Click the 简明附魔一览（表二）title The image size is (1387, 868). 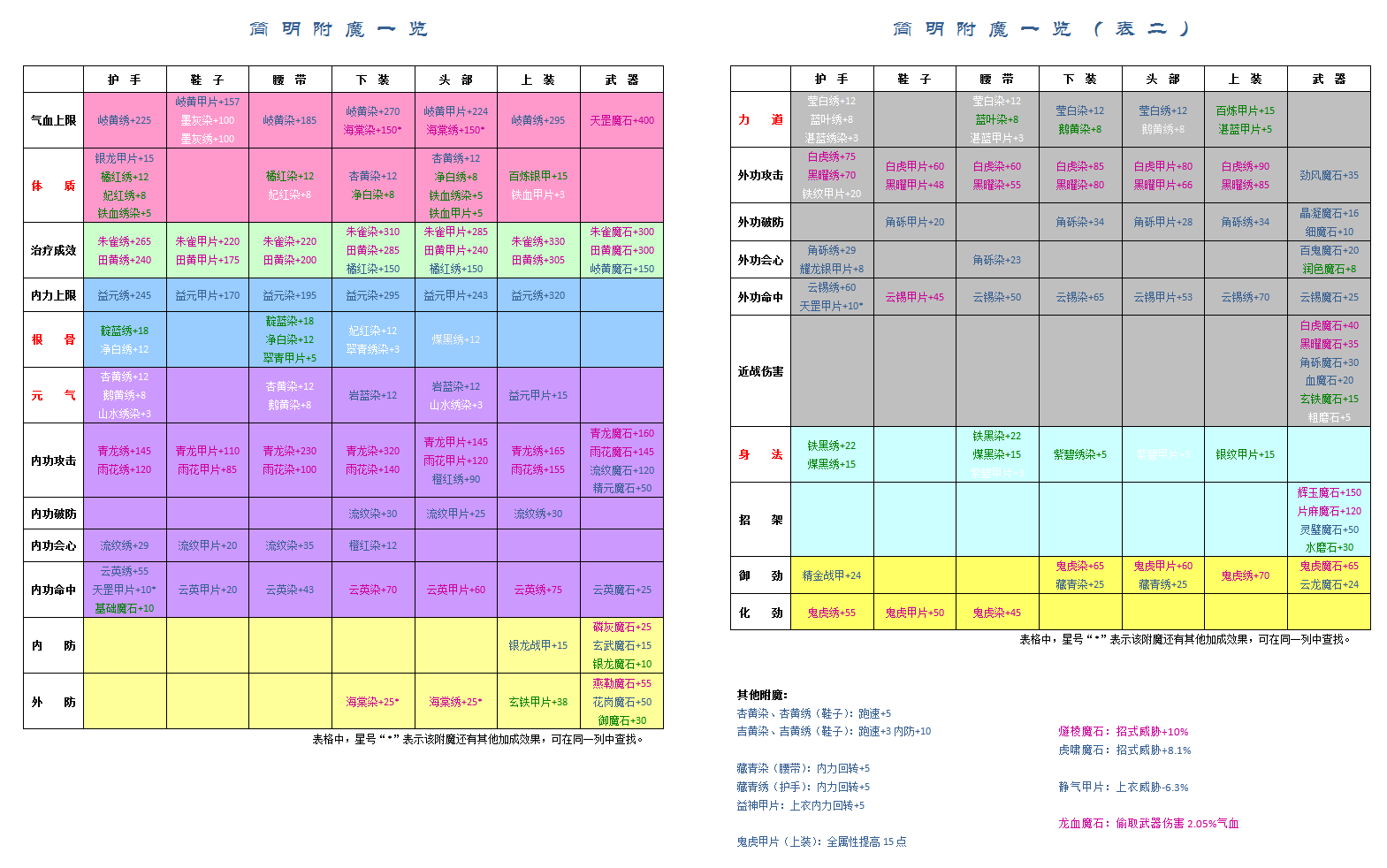pos(1041,29)
